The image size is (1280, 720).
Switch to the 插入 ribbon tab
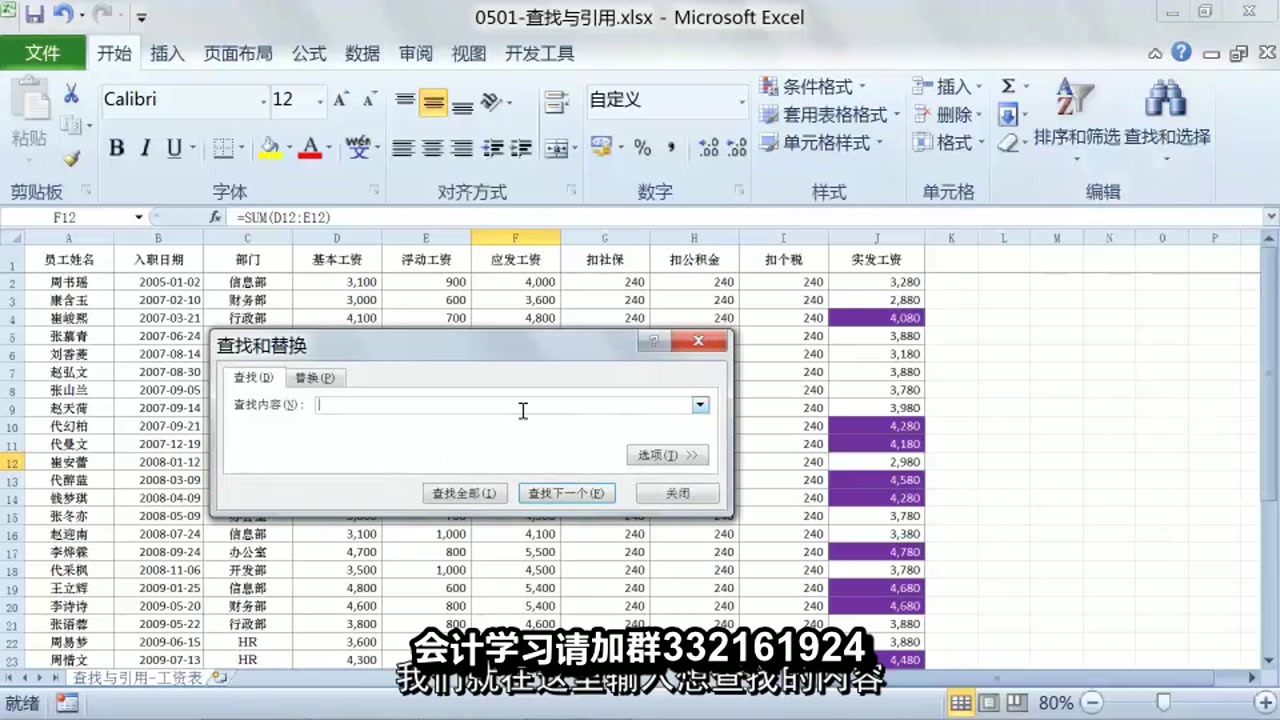(167, 54)
